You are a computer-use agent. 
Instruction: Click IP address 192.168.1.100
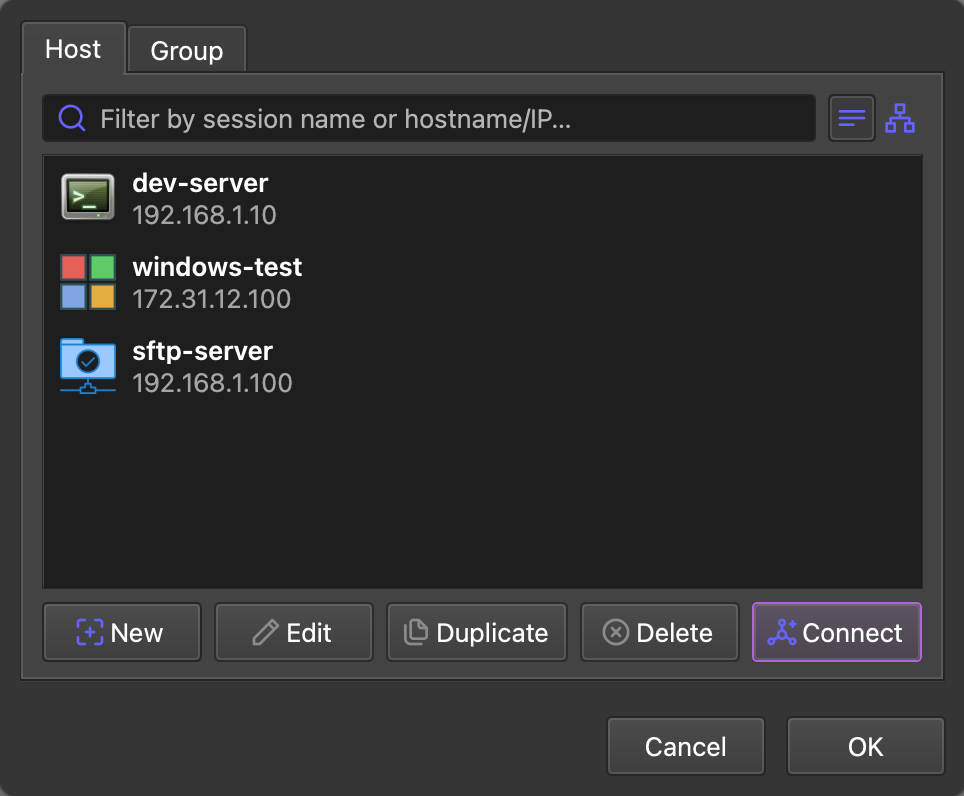[x=212, y=384]
